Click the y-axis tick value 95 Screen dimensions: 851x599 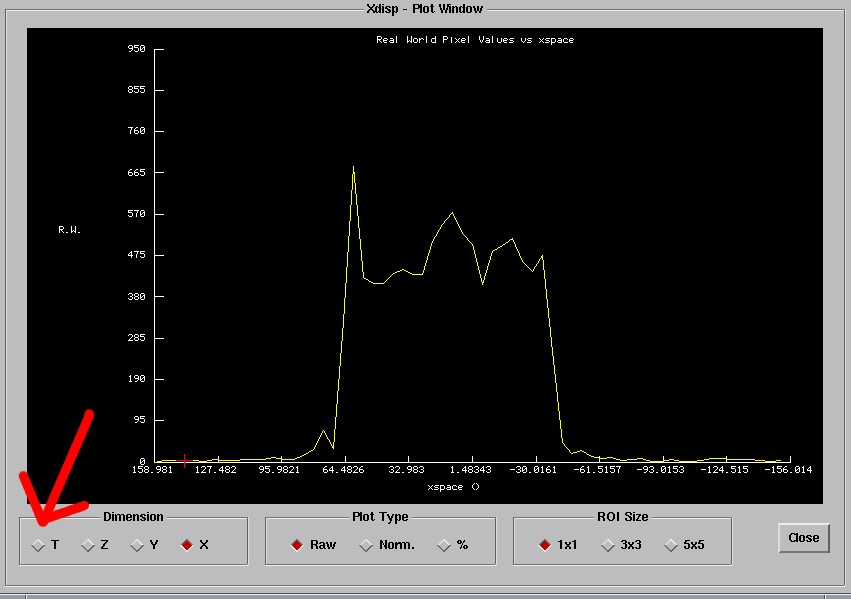coord(139,420)
